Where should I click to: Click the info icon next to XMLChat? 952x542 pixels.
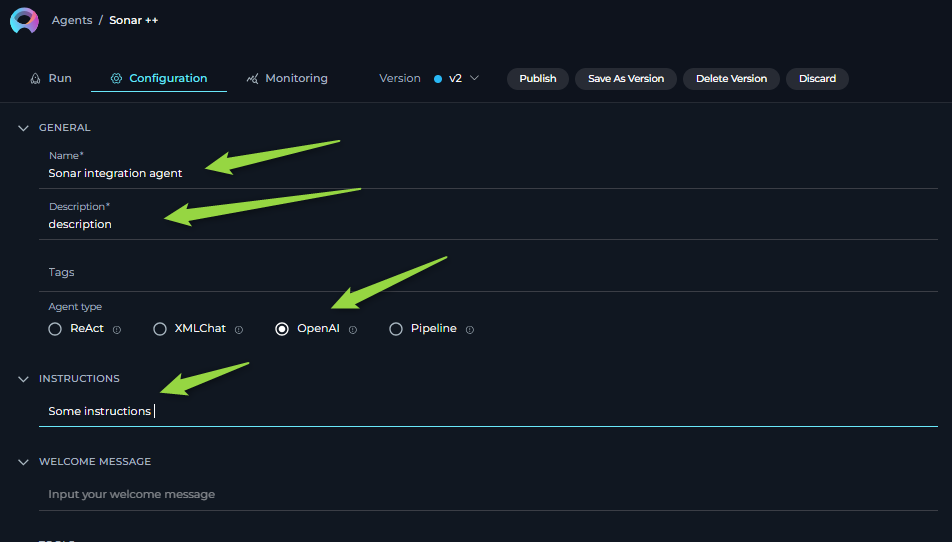[239, 330]
